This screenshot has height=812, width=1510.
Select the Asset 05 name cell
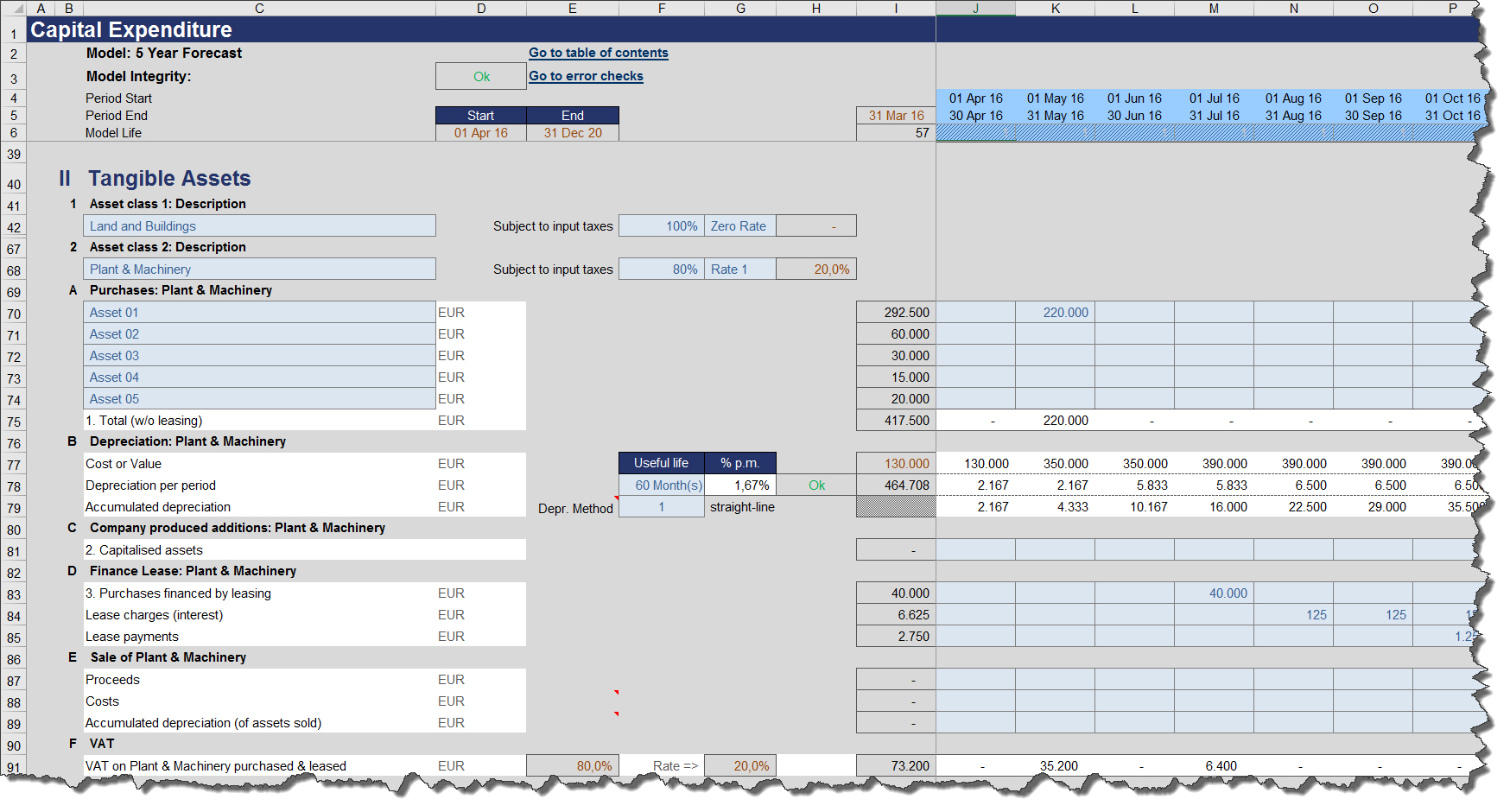click(x=259, y=399)
